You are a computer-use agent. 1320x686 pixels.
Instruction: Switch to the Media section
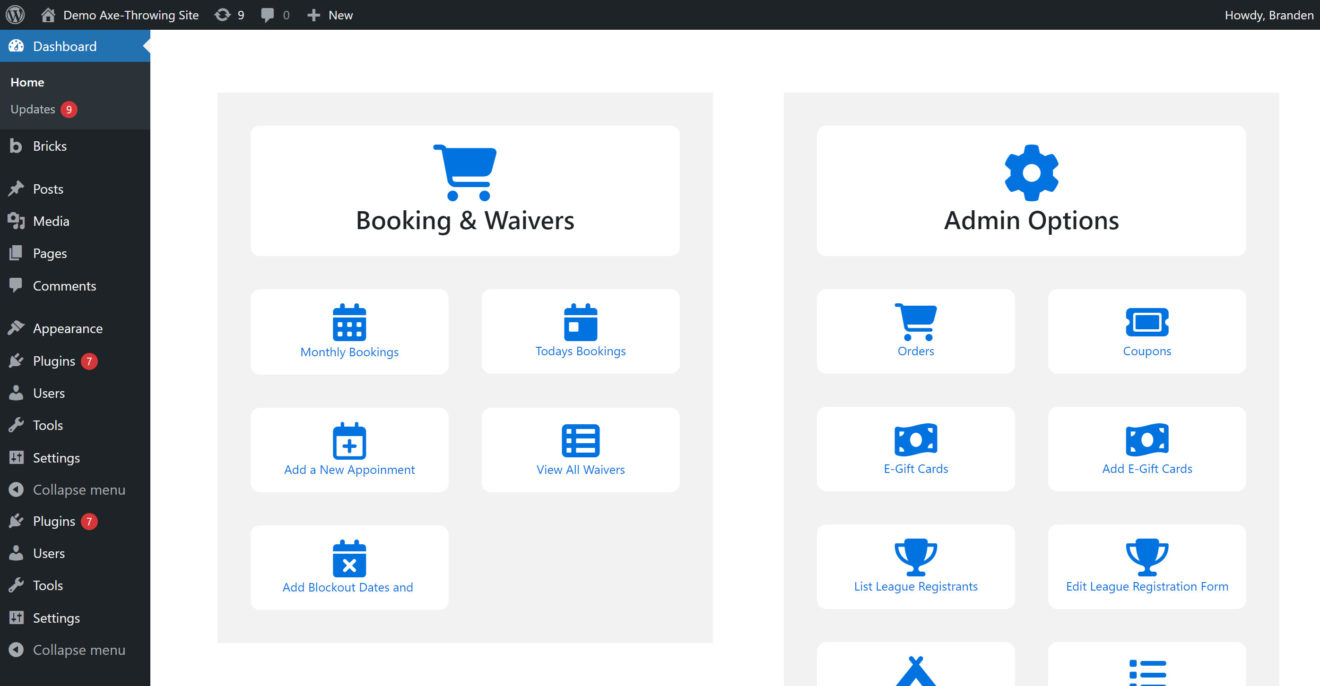[x=52, y=220]
